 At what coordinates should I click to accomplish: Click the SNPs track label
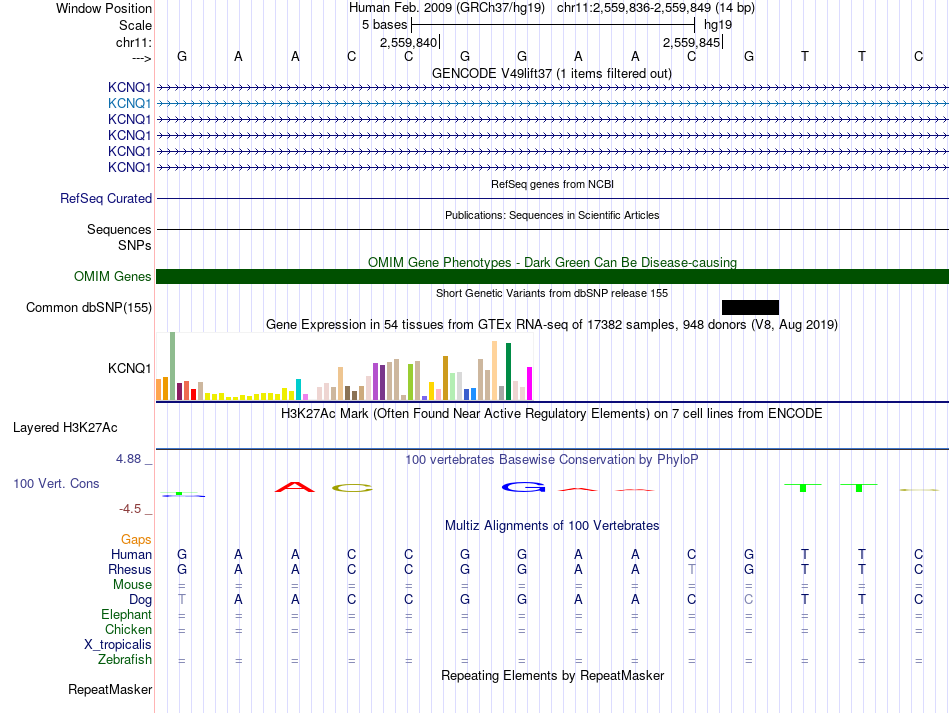pyautogui.click(x=135, y=245)
